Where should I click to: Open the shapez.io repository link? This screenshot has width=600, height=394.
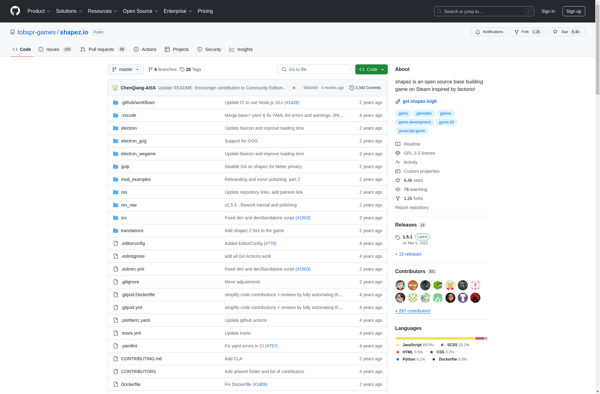[x=74, y=32]
